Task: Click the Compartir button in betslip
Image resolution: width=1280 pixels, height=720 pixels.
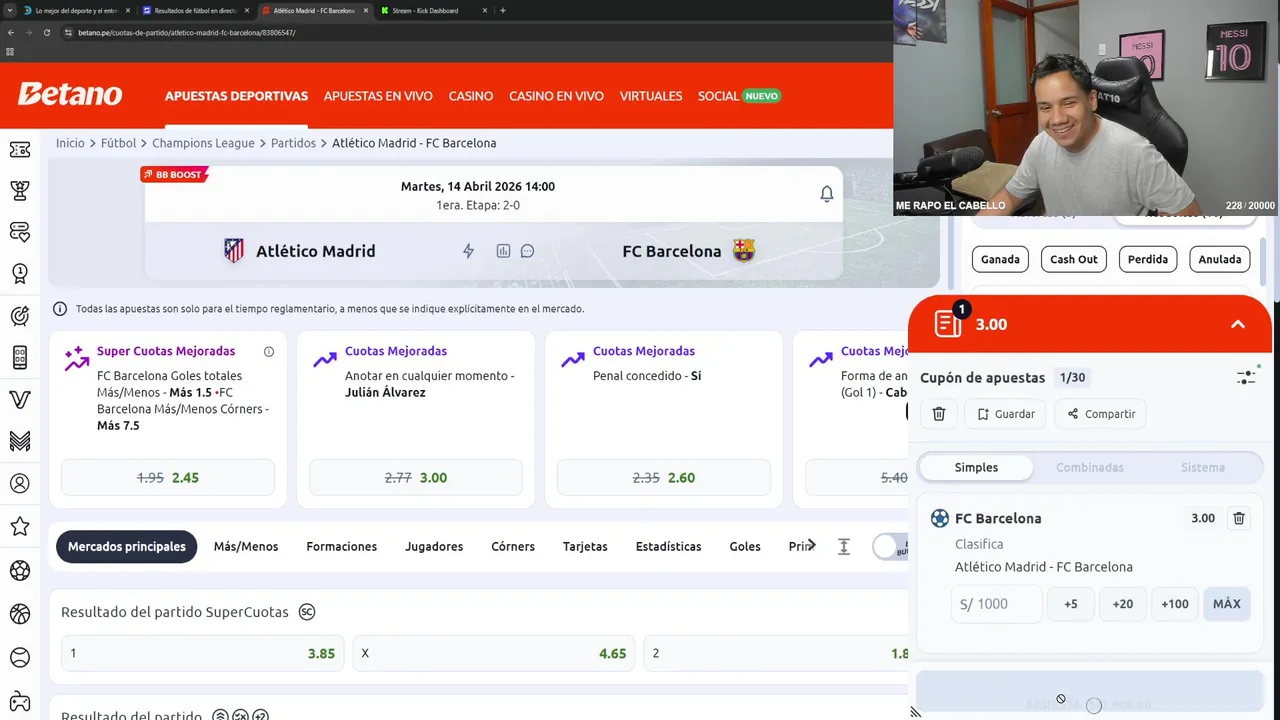Action: click(x=1100, y=414)
